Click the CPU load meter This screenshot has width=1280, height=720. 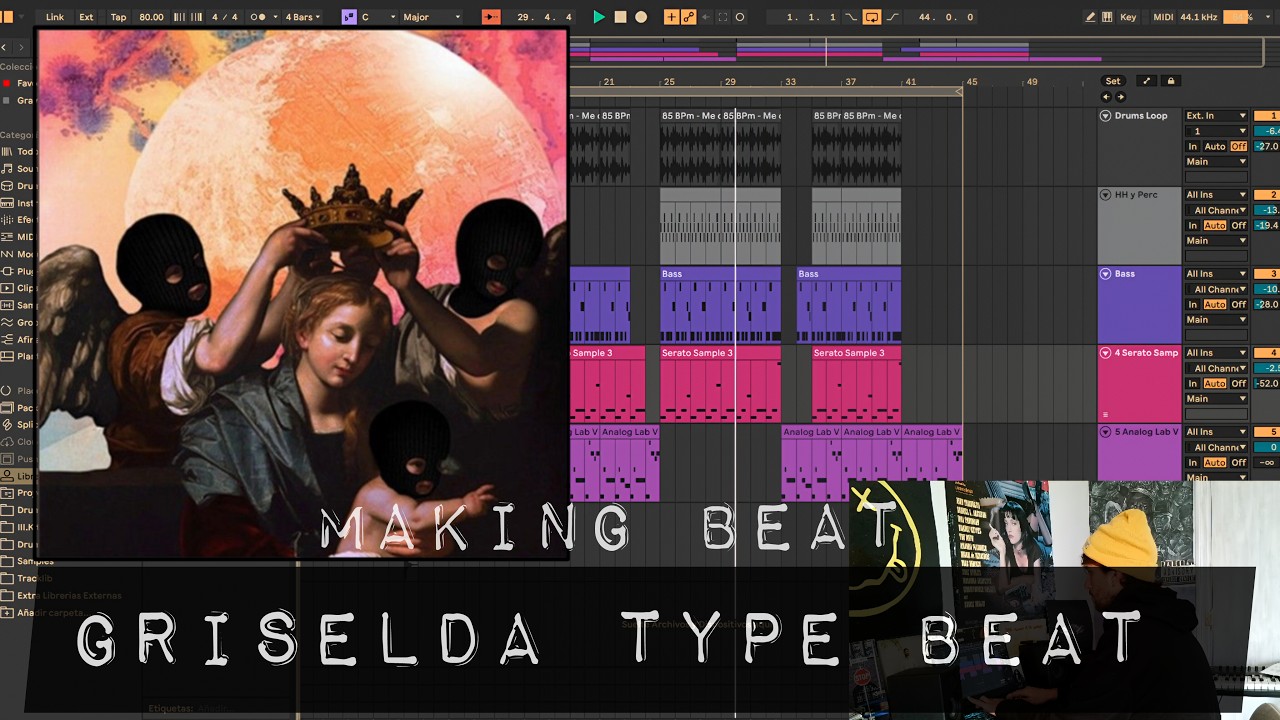pyautogui.click(x=1238, y=17)
